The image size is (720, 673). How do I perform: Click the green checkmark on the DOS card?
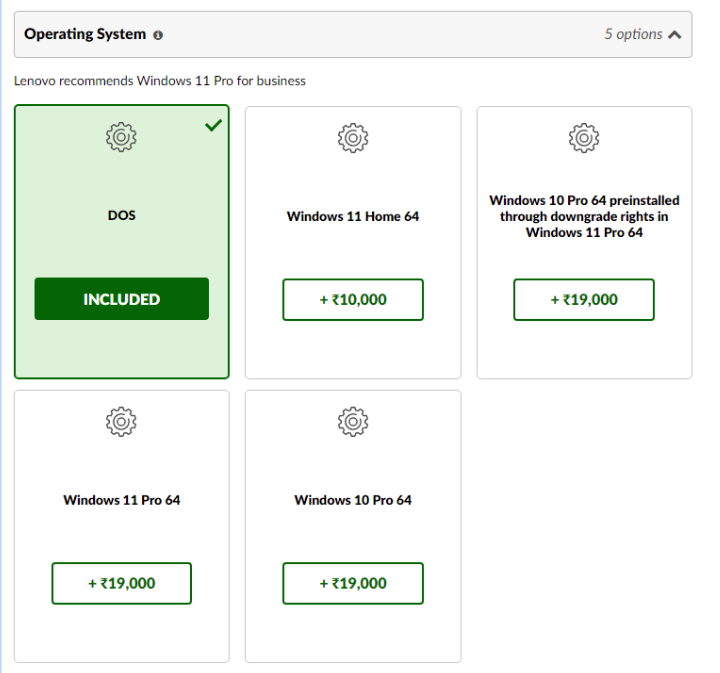(212, 125)
